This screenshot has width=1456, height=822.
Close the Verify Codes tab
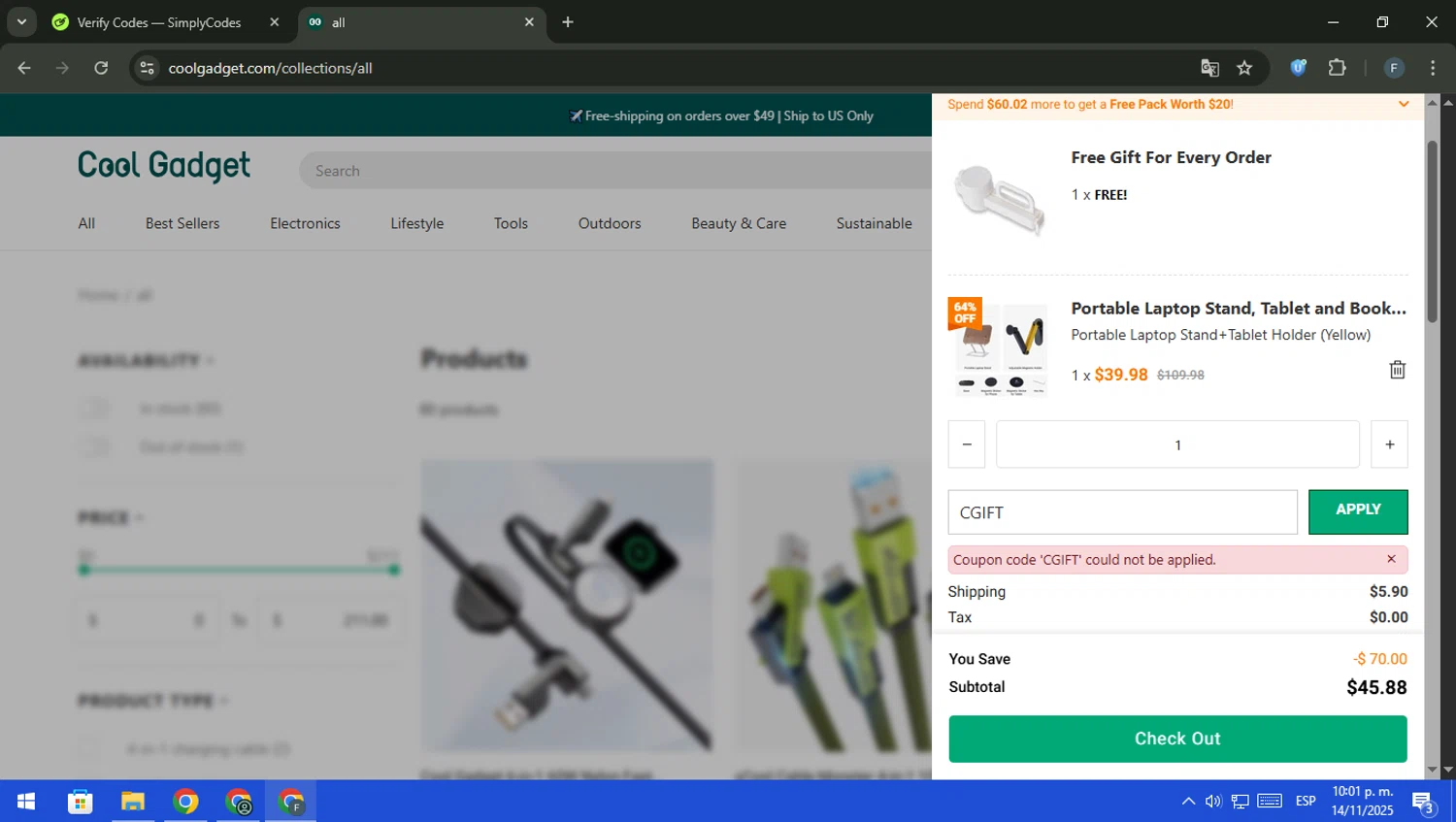tap(275, 22)
